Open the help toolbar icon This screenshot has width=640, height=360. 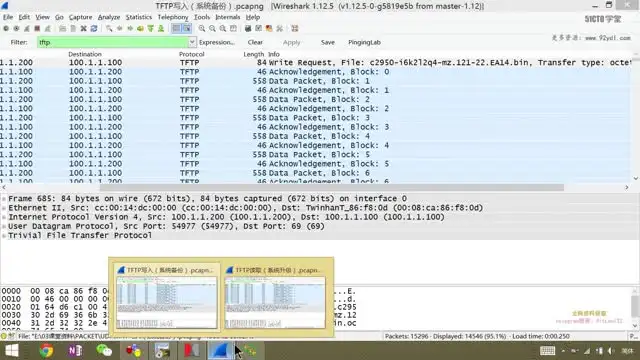point(295,29)
